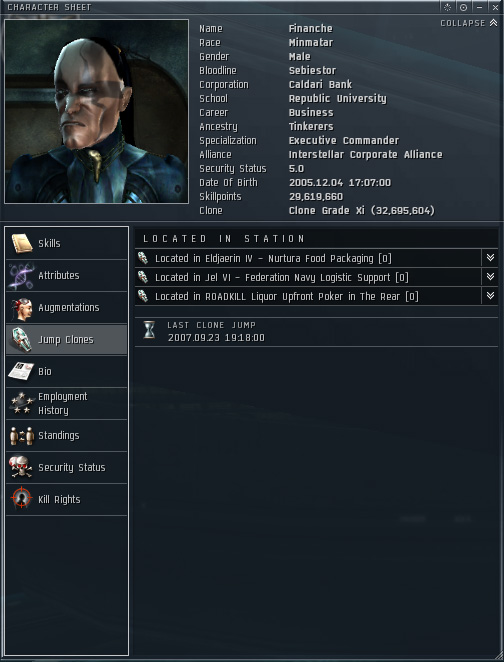Click the clone icon beside Eldjaerin IV entry
Image resolution: width=504 pixels, height=662 pixels.
(143, 258)
